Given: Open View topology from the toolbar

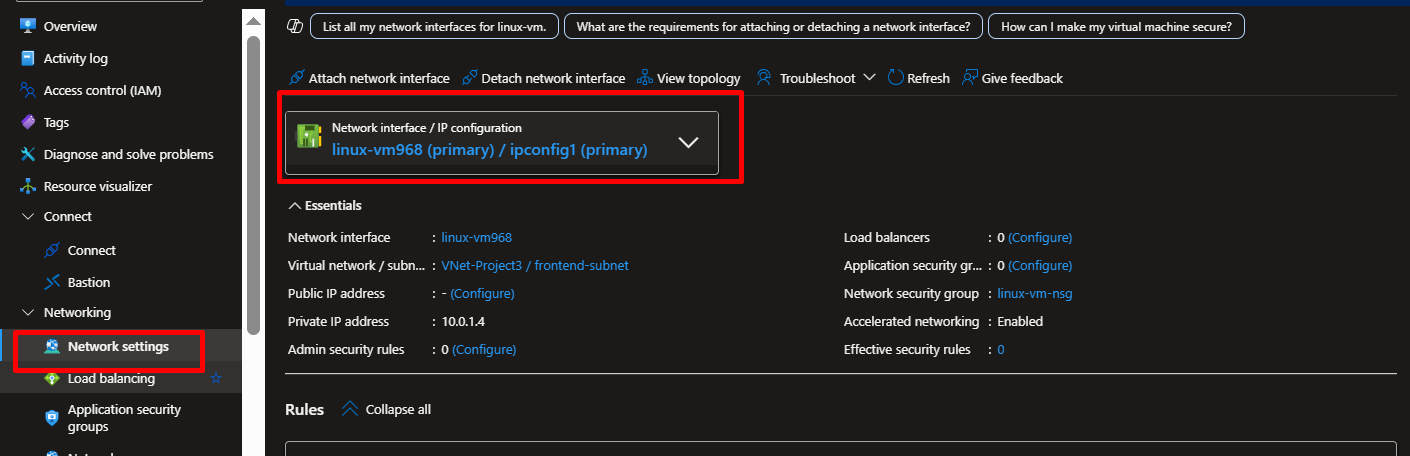Looking at the screenshot, I should point(688,78).
